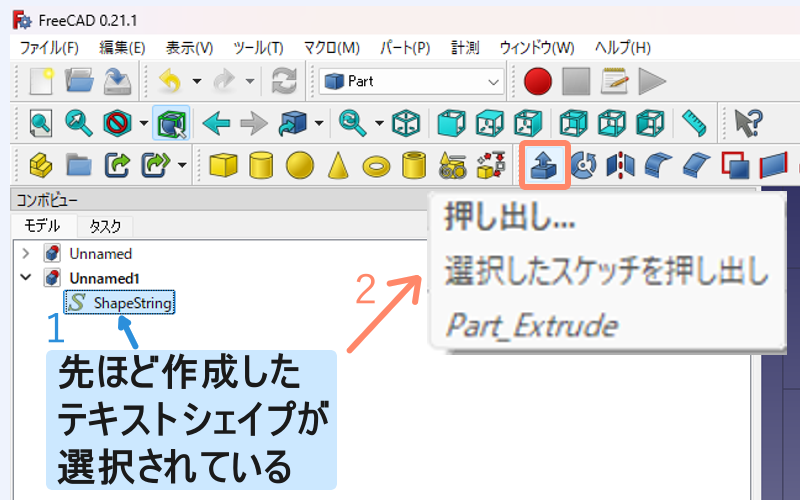This screenshot has width=800, height=500.
Task: Execute macro with the play triangle
Action: click(652, 81)
